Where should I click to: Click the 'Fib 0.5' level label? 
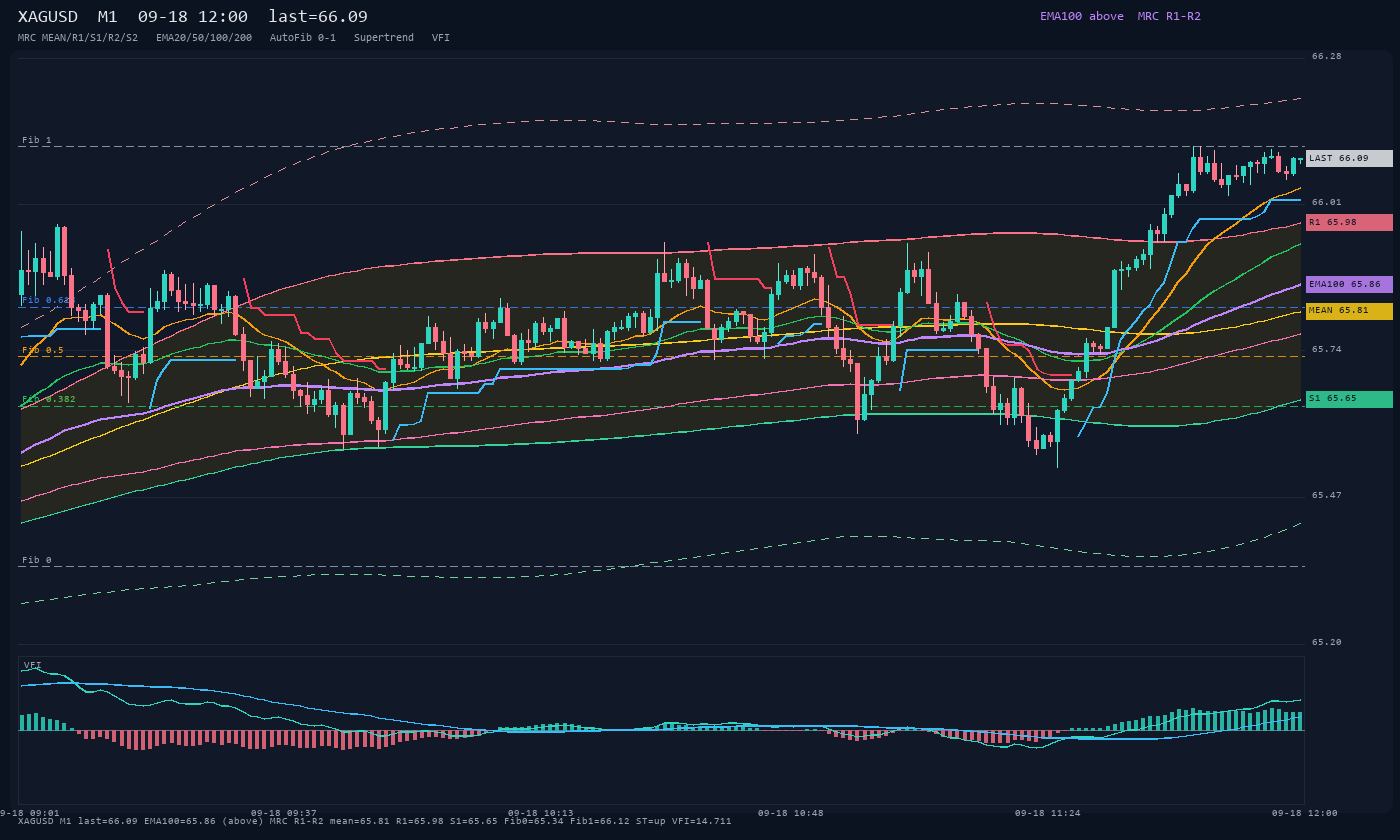[43, 350]
